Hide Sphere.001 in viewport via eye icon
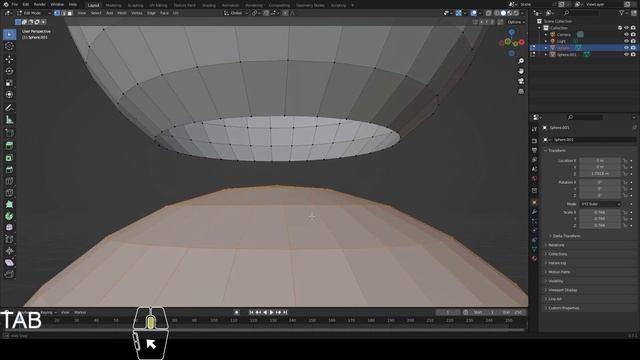This screenshot has width=640, height=360. [x=626, y=54]
